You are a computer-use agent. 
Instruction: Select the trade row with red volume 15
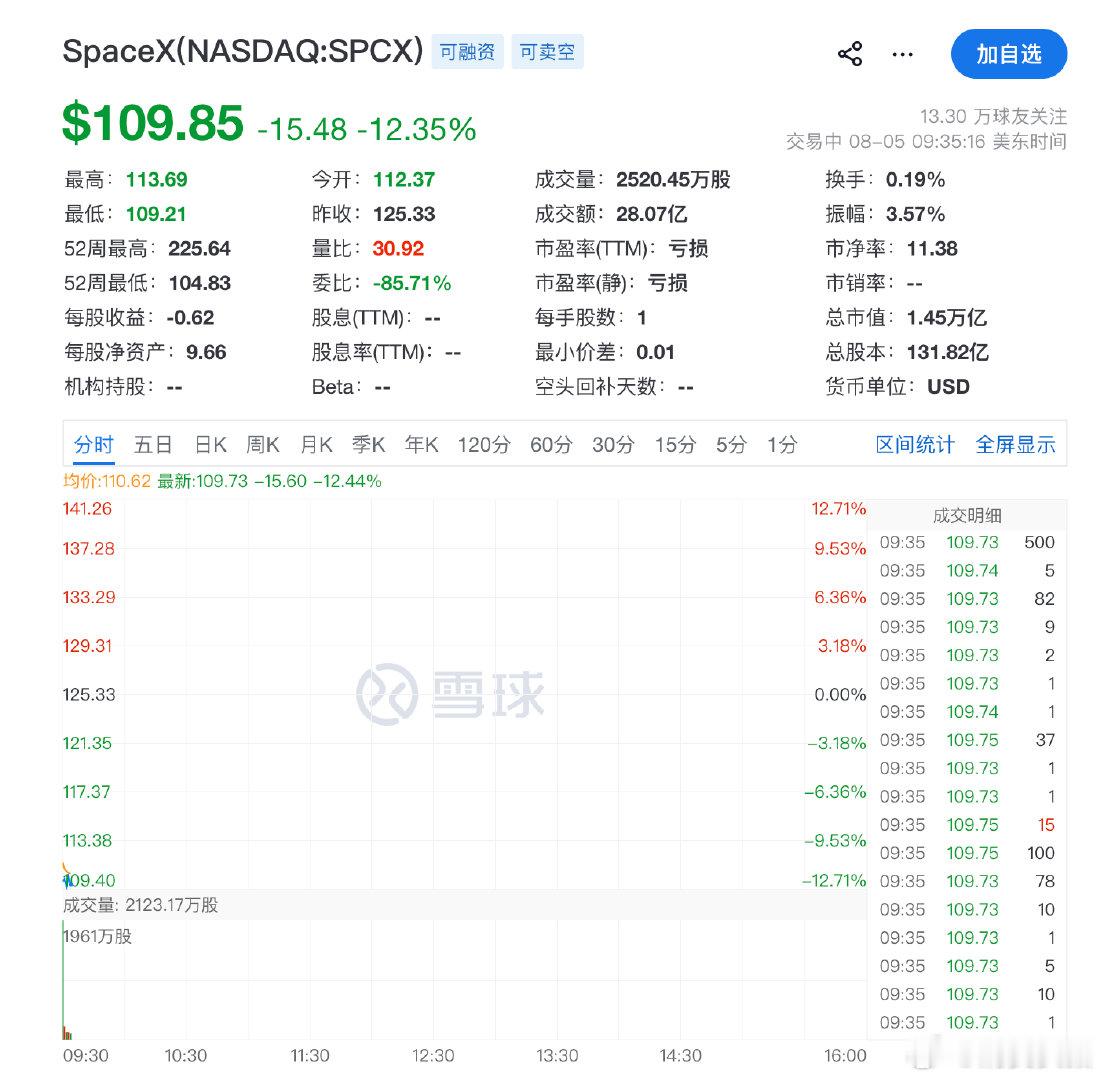[x=967, y=824]
